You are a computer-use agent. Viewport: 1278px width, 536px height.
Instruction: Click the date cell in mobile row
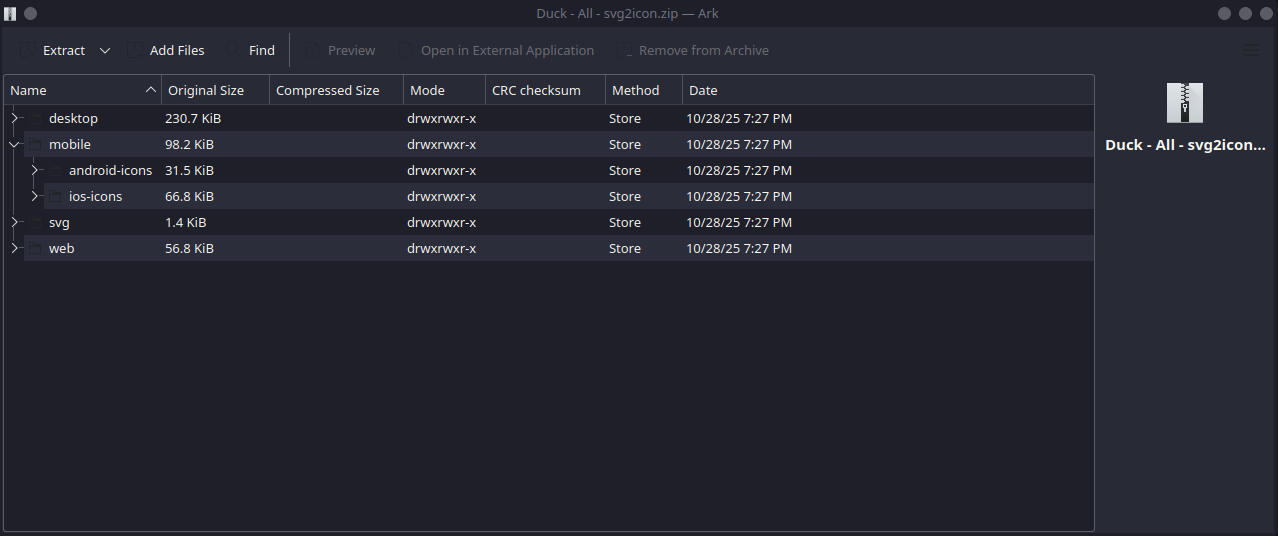739,144
